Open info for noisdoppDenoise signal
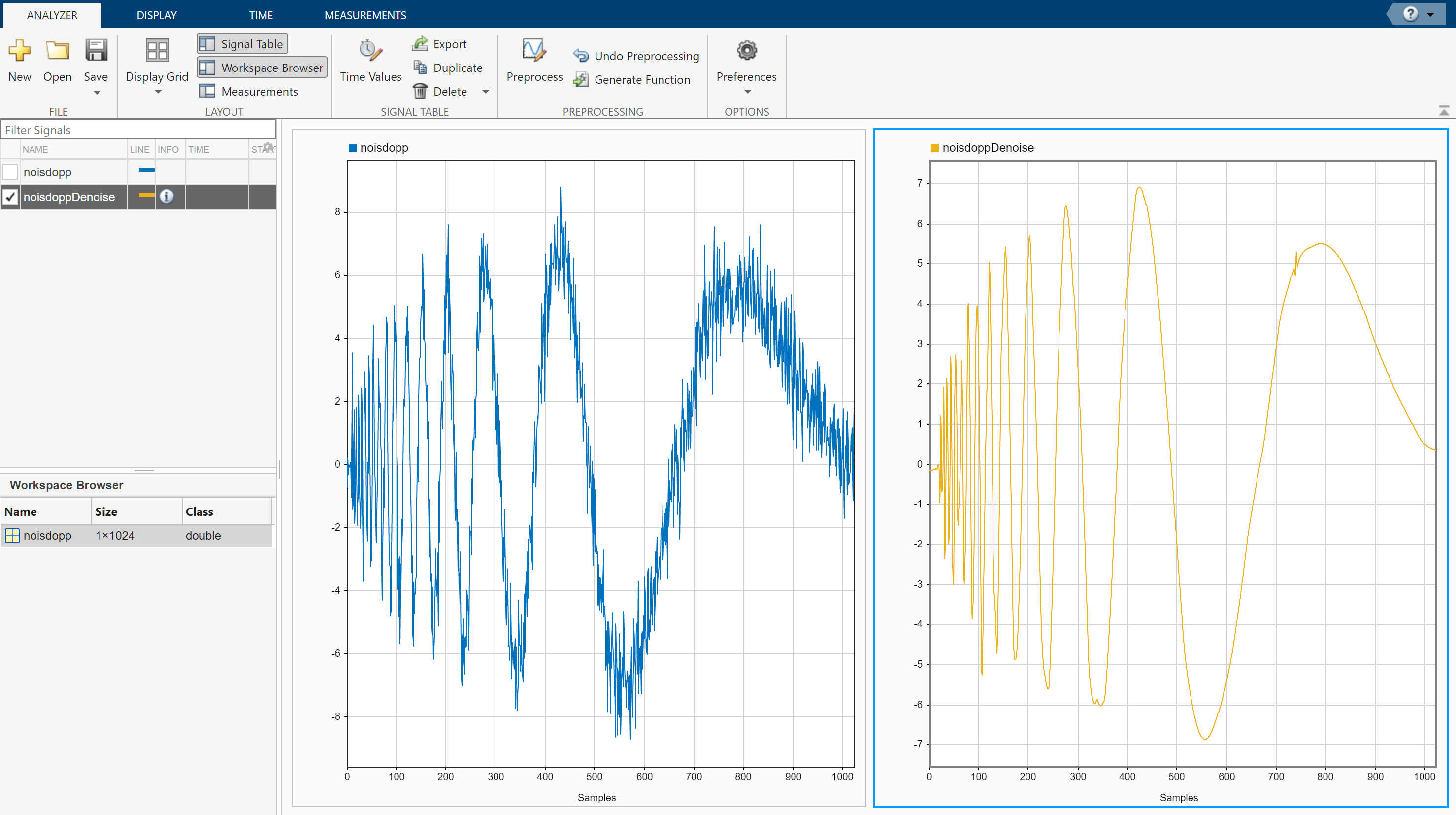The height and width of the screenshot is (815, 1456). pyautogui.click(x=166, y=196)
